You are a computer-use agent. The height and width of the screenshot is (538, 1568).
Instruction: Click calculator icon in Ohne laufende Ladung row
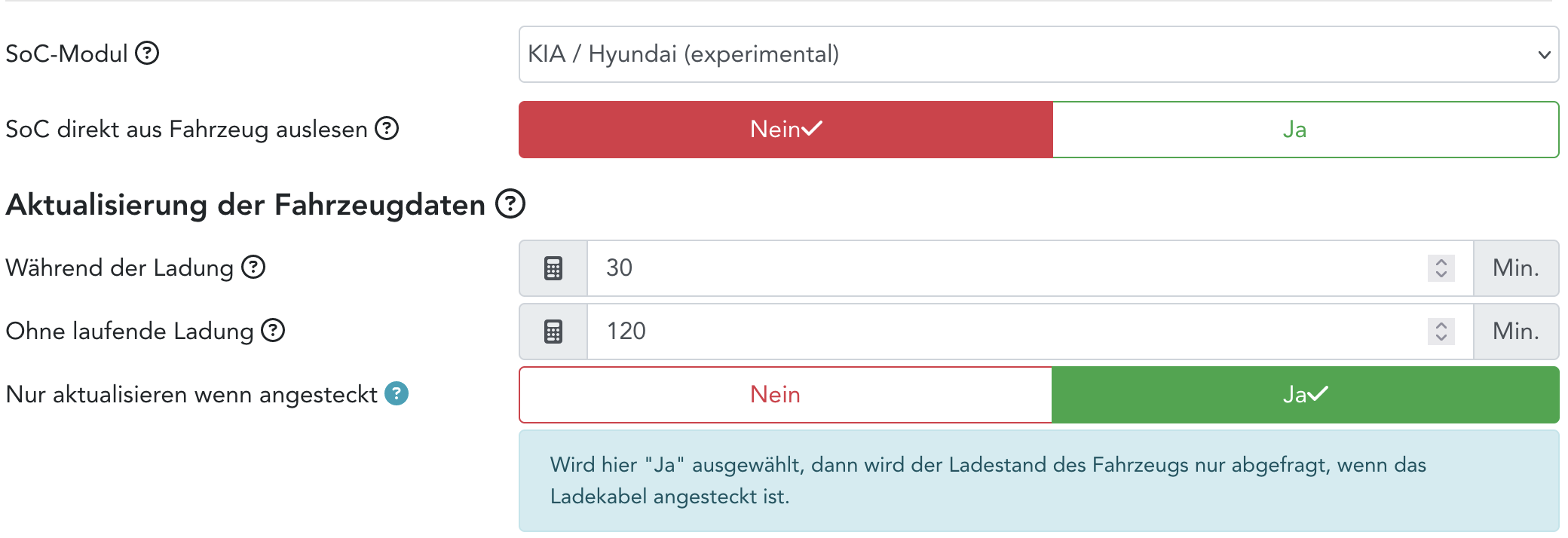(553, 332)
